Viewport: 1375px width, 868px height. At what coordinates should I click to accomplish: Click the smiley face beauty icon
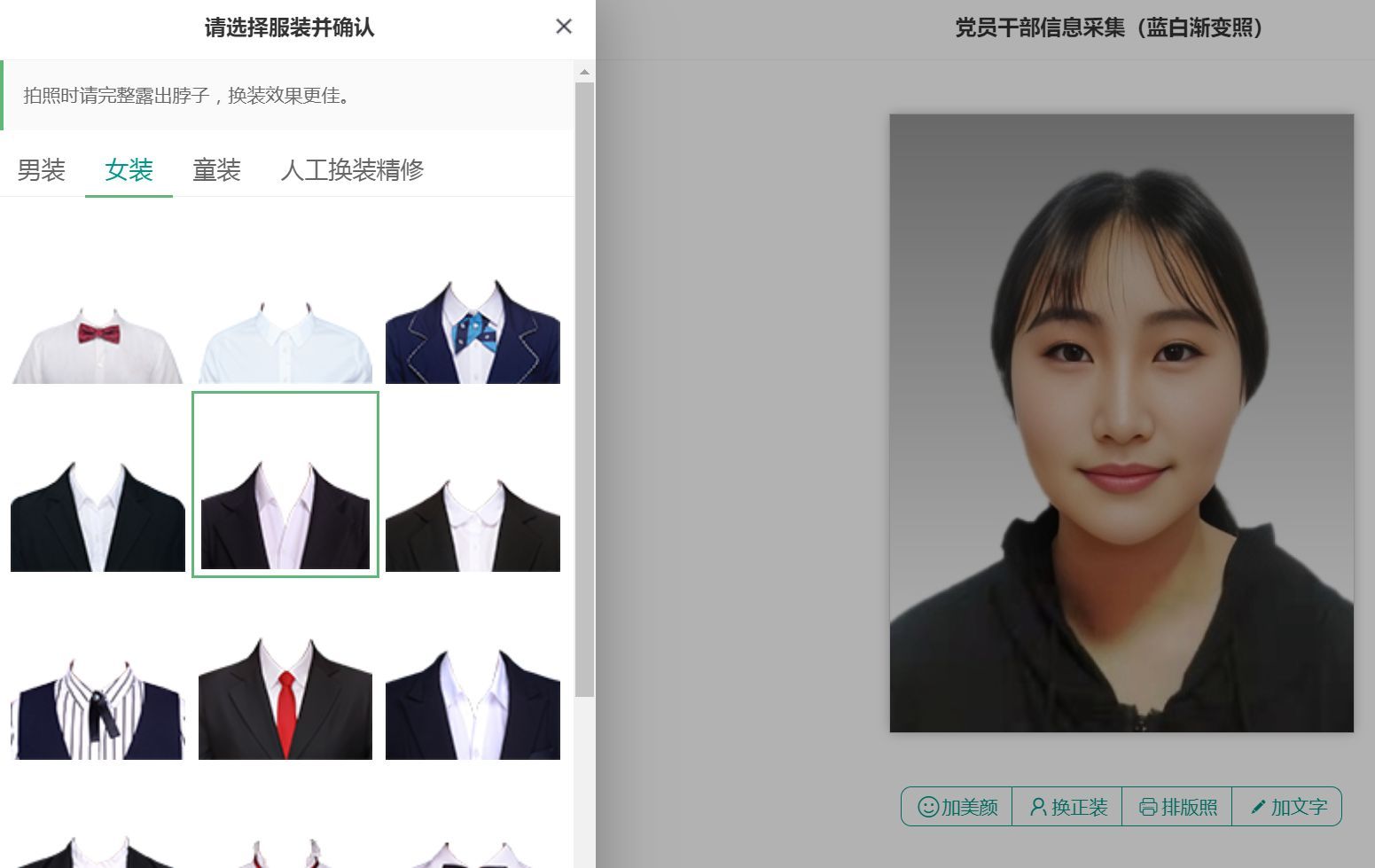click(x=928, y=807)
